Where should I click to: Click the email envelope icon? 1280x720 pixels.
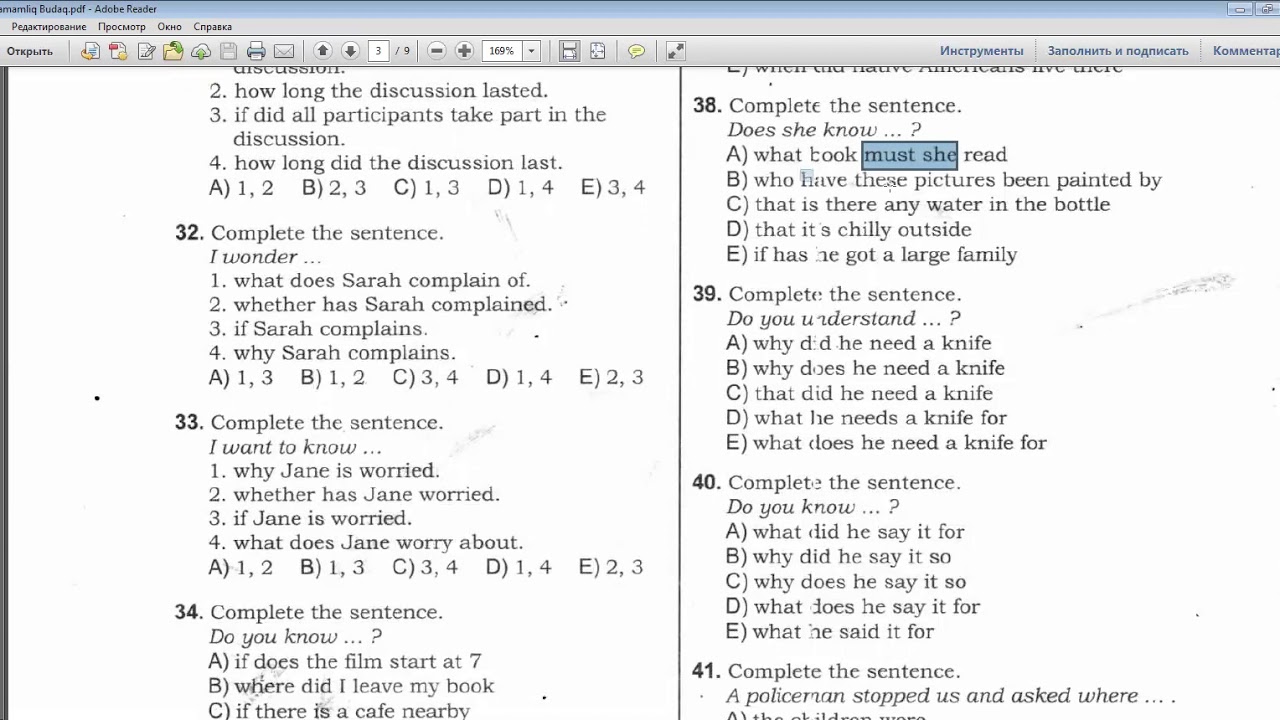(284, 51)
